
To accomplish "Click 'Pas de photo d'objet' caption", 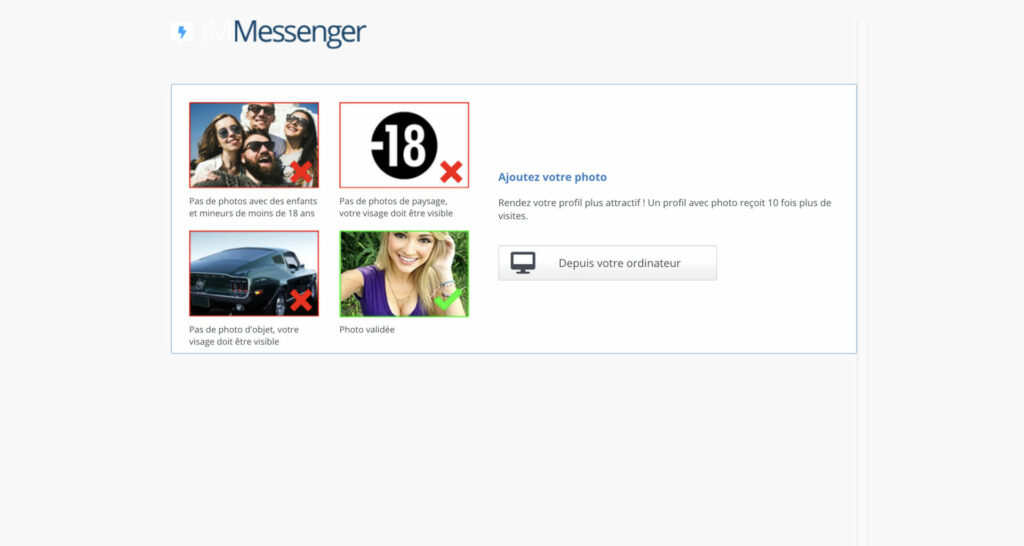I will (244, 336).
